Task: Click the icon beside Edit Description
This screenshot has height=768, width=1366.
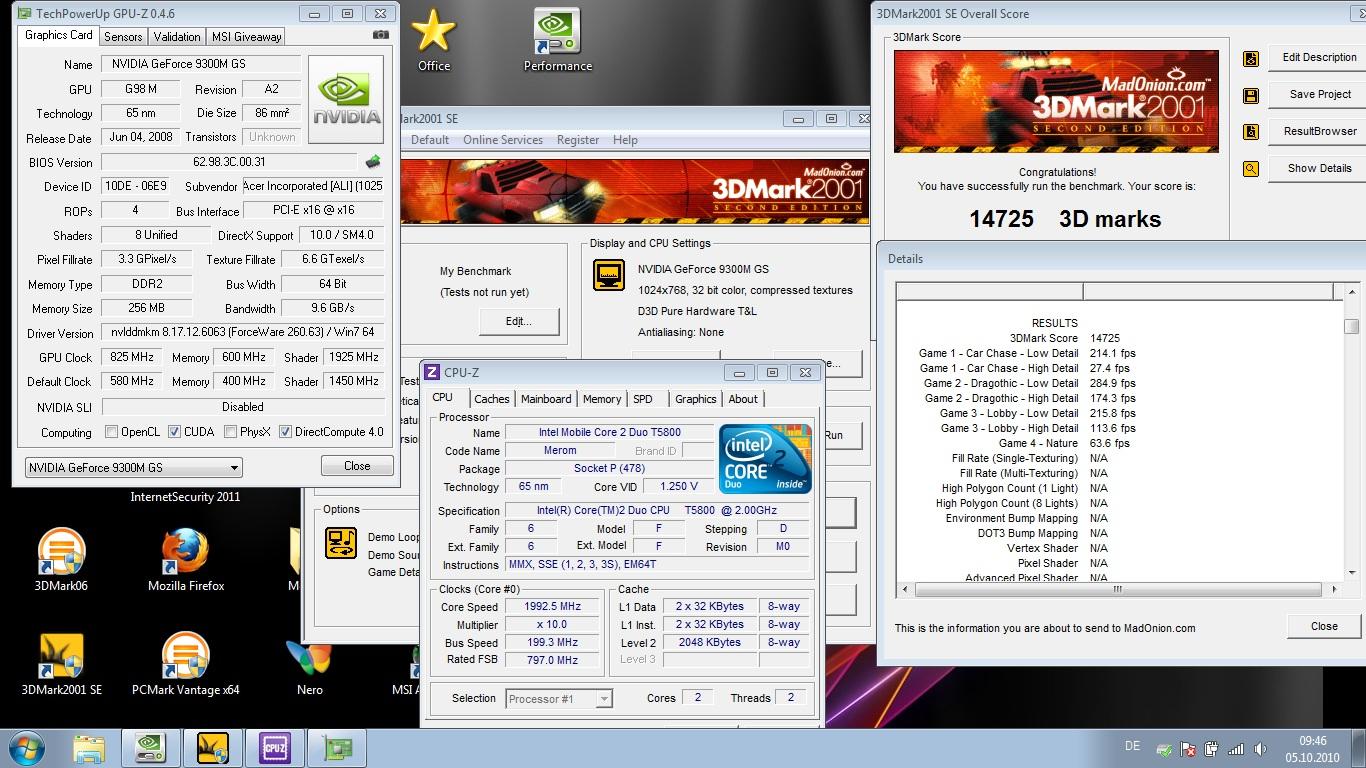Action: [1250, 58]
